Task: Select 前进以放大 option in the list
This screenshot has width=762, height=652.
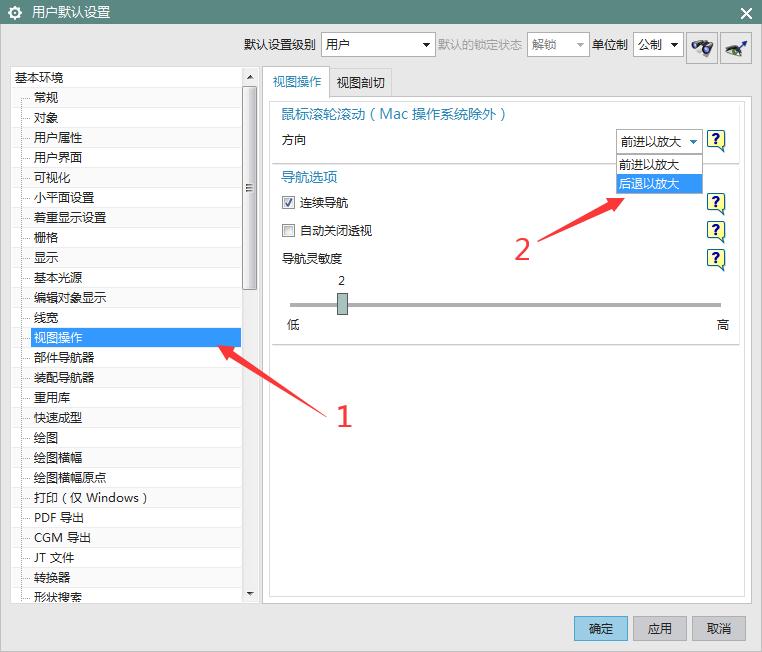Action: tap(659, 165)
